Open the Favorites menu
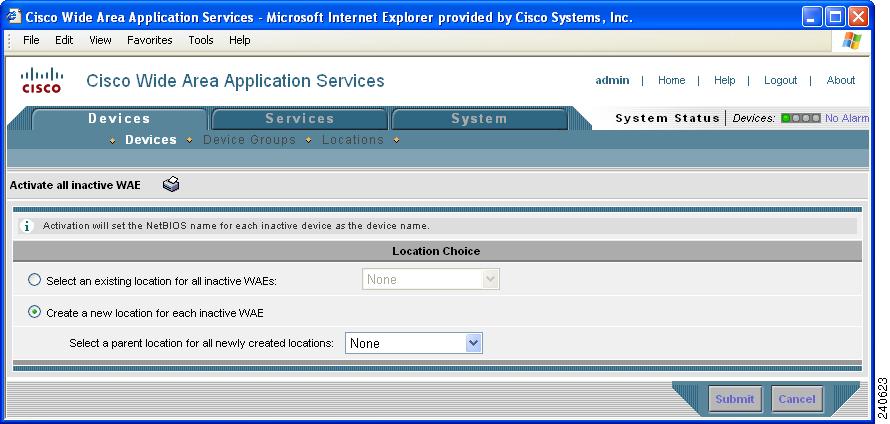Screen dimensions: 890x424 point(150,40)
